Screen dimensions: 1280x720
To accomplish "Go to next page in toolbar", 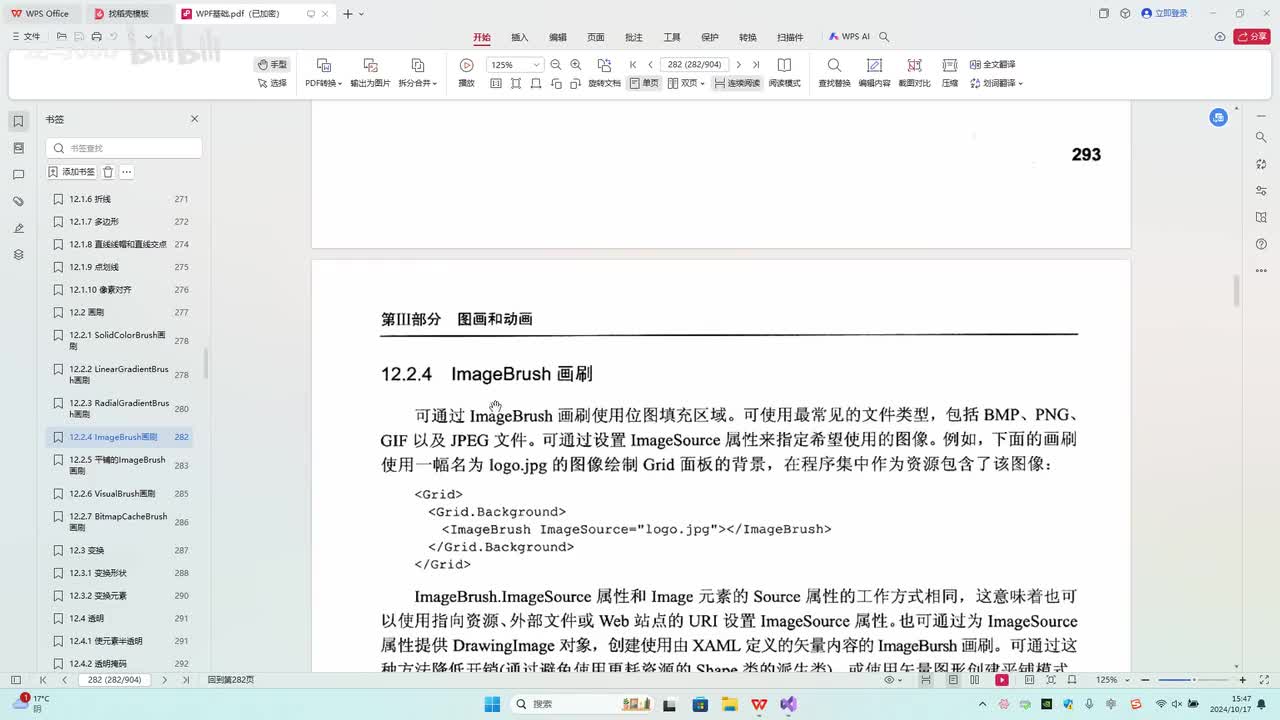I will pos(739,65).
